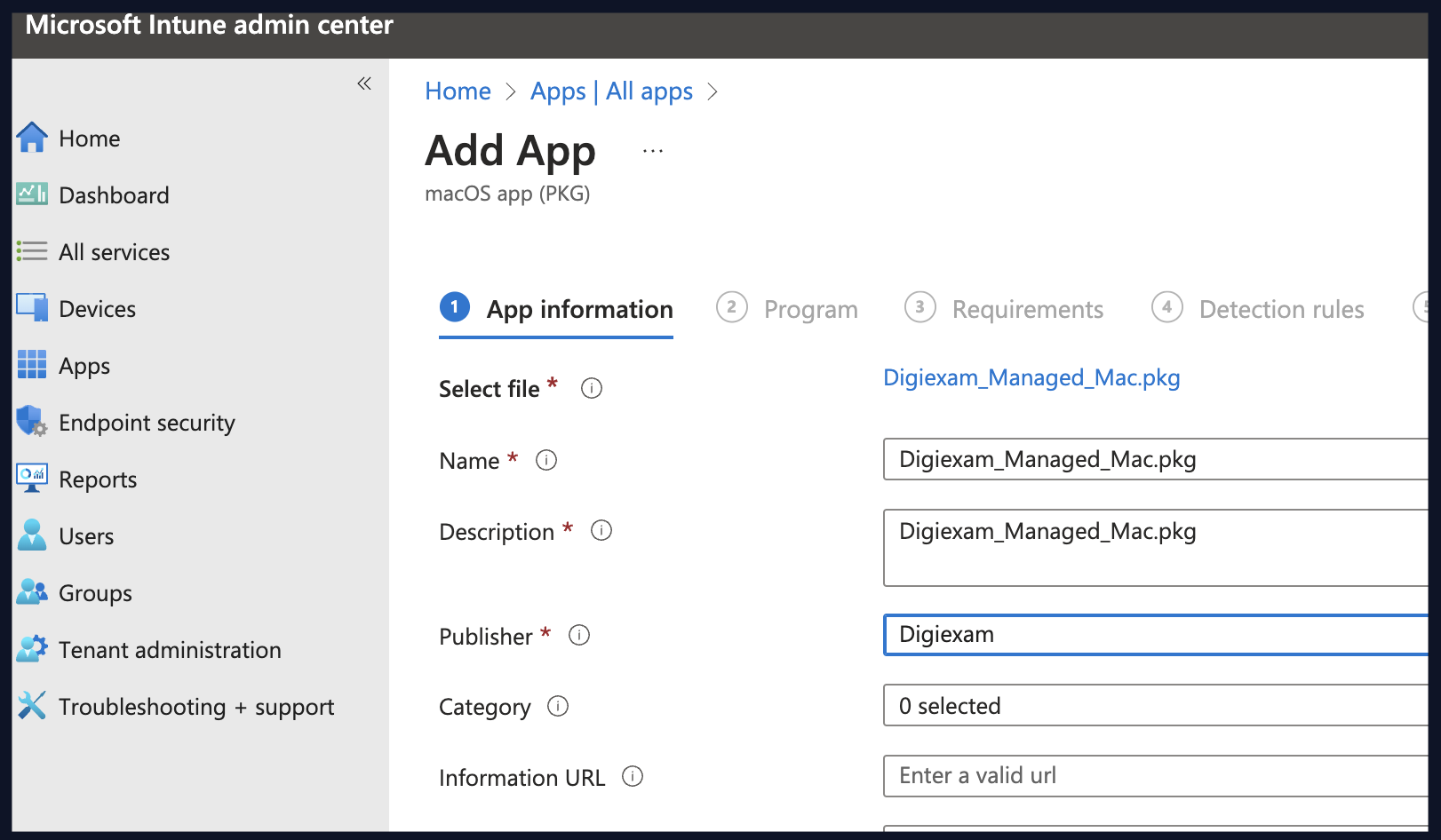
Task: Open the Category dropdown showing 0 selected
Action: coord(1155,706)
